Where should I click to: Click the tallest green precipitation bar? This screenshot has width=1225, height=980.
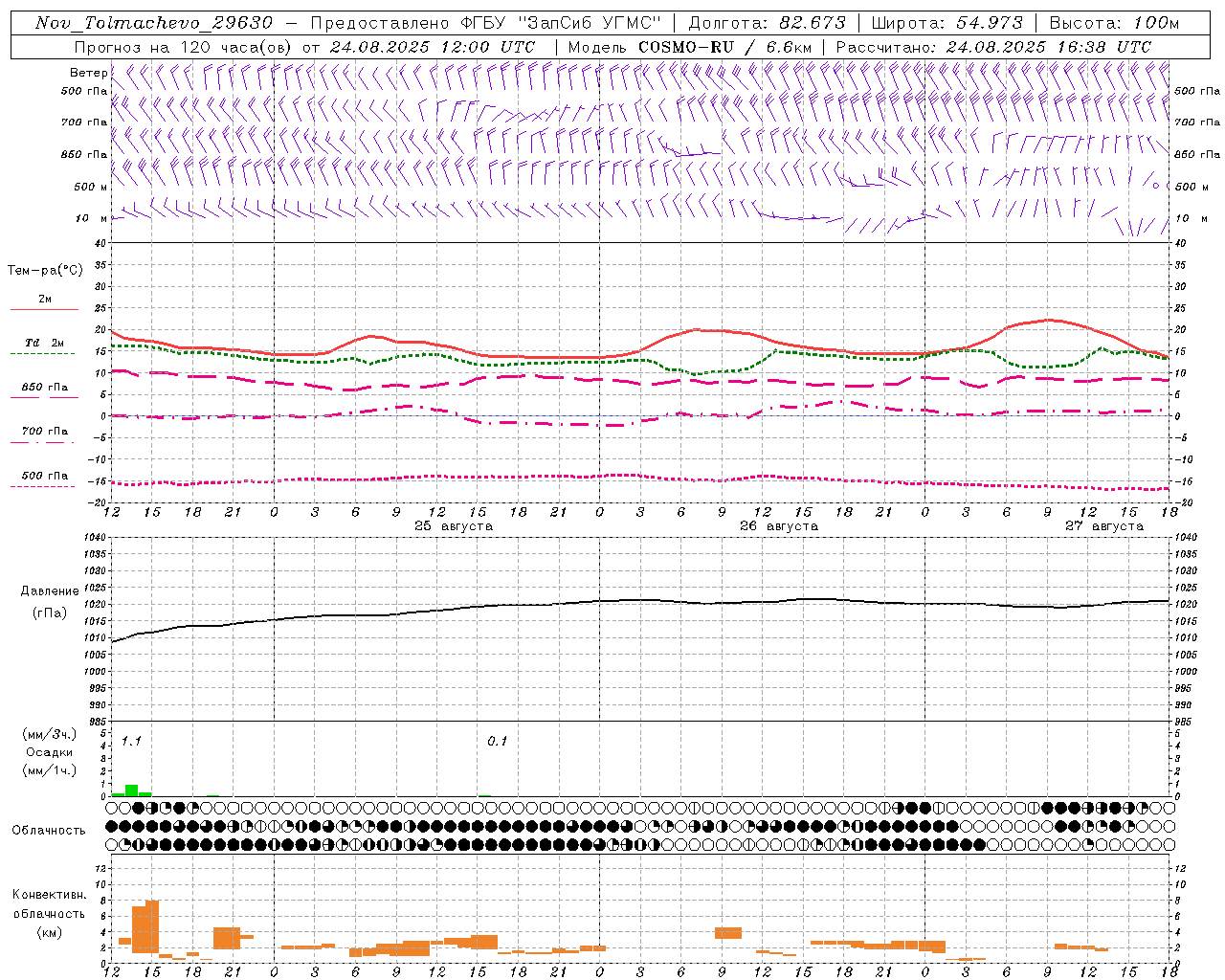[132, 791]
